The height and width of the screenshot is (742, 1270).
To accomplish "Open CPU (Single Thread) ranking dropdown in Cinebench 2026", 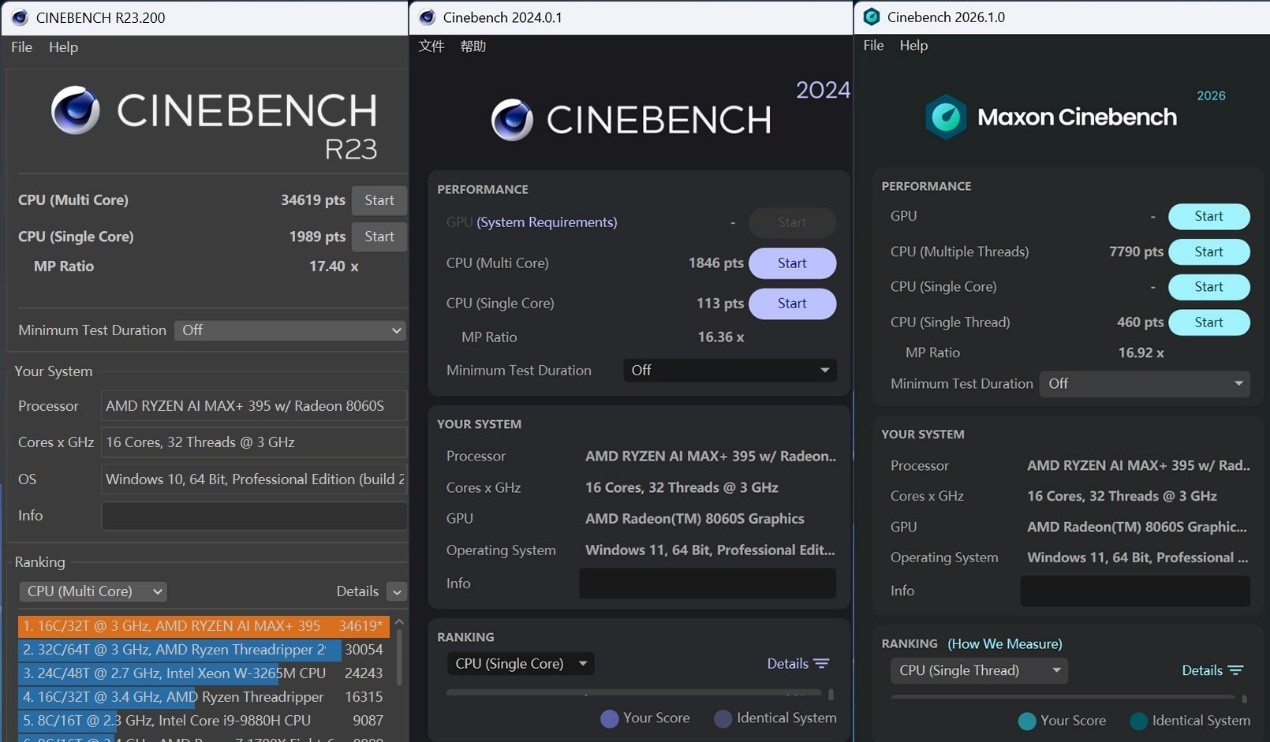I will [x=979, y=671].
